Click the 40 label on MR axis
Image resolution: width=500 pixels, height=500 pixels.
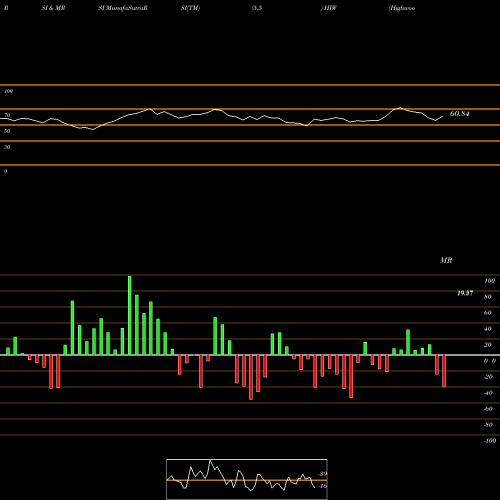click(488, 329)
